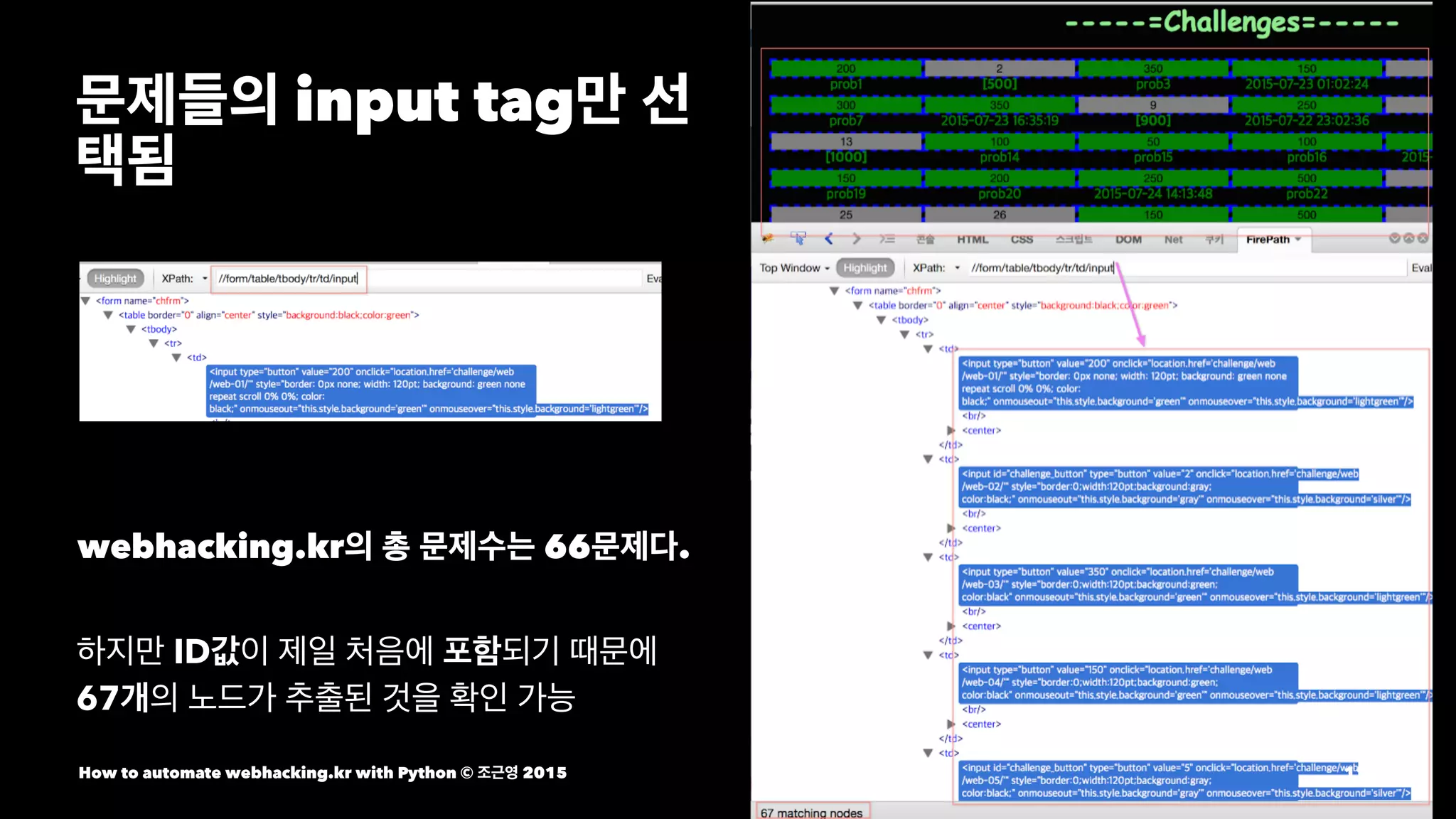Image resolution: width=1456 pixels, height=819 pixels.
Task: Select the DOM tab
Action: pyautogui.click(x=1128, y=240)
